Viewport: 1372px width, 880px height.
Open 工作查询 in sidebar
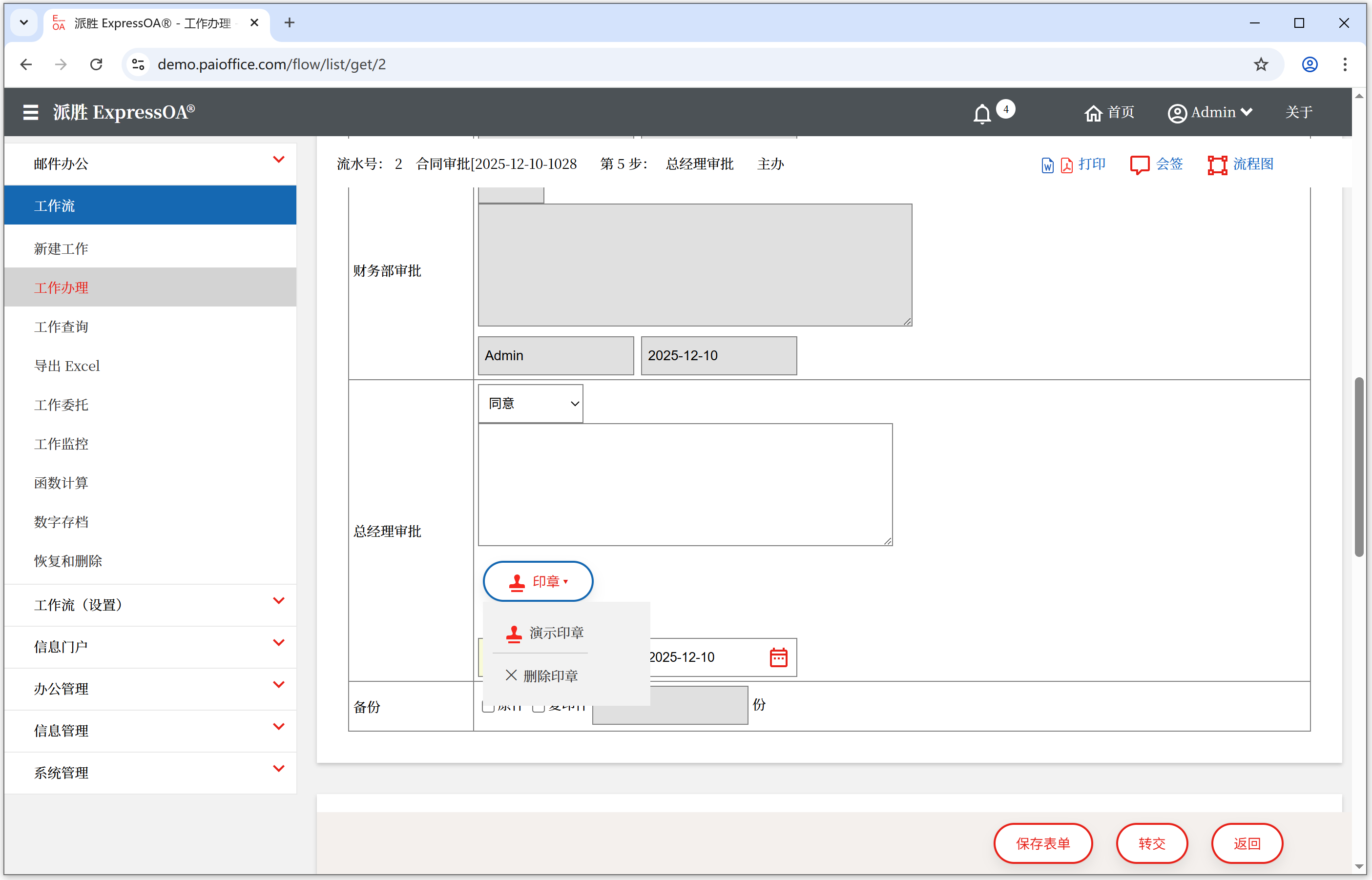pos(61,327)
